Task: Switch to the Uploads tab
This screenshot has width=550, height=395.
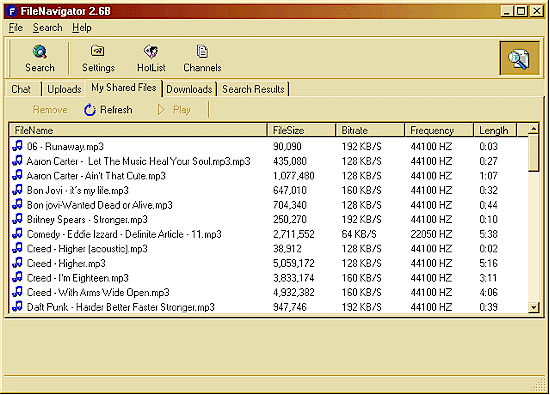Action: pyautogui.click(x=64, y=89)
